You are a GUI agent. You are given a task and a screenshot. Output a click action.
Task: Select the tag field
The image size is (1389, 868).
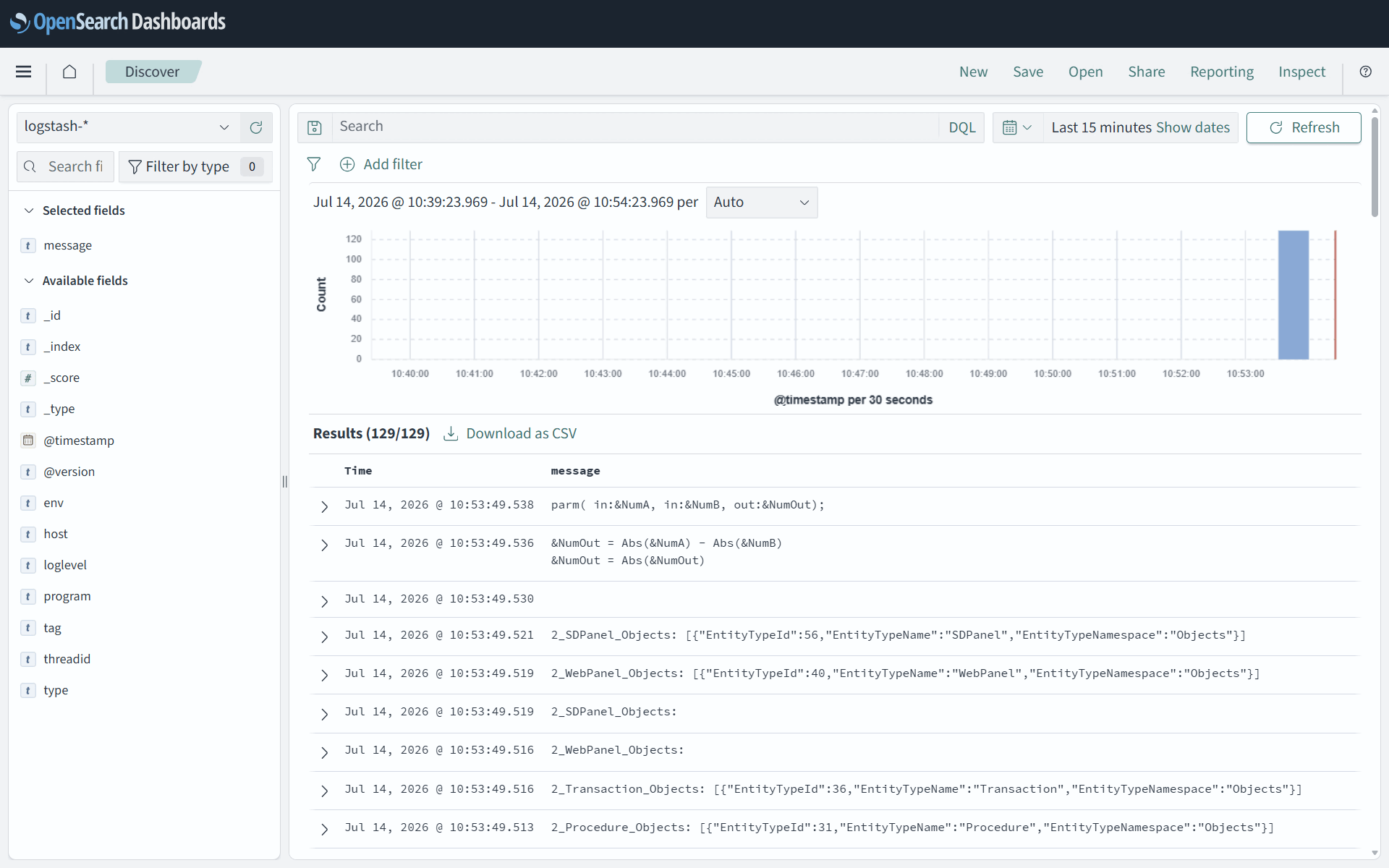pos(52,628)
